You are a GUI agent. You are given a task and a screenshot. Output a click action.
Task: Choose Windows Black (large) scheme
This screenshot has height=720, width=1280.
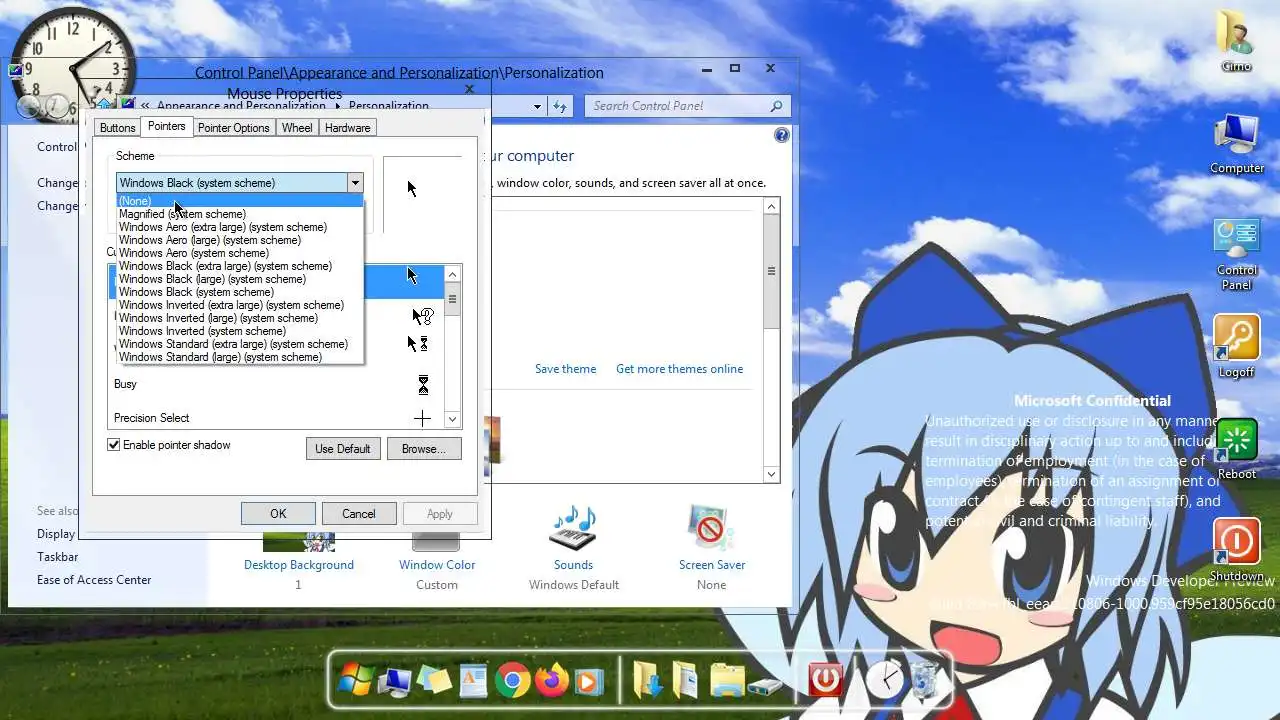[x=239, y=279]
